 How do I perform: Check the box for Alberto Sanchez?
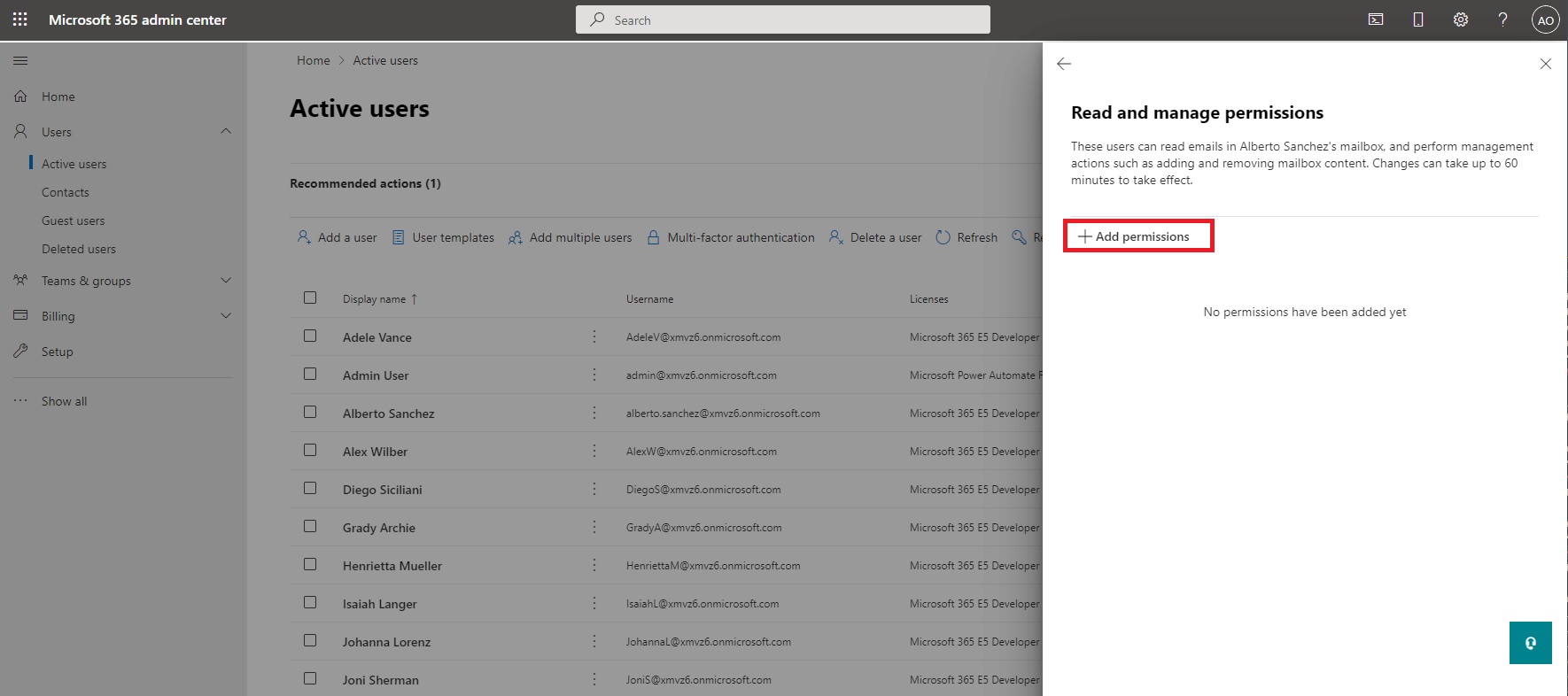pyautogui.click(x=310, y=412)
